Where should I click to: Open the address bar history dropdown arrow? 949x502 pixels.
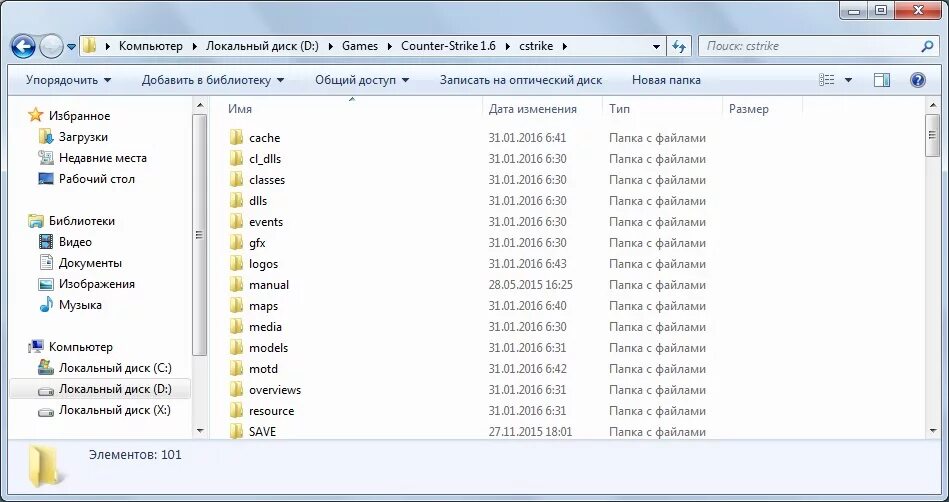click(656, 47)
